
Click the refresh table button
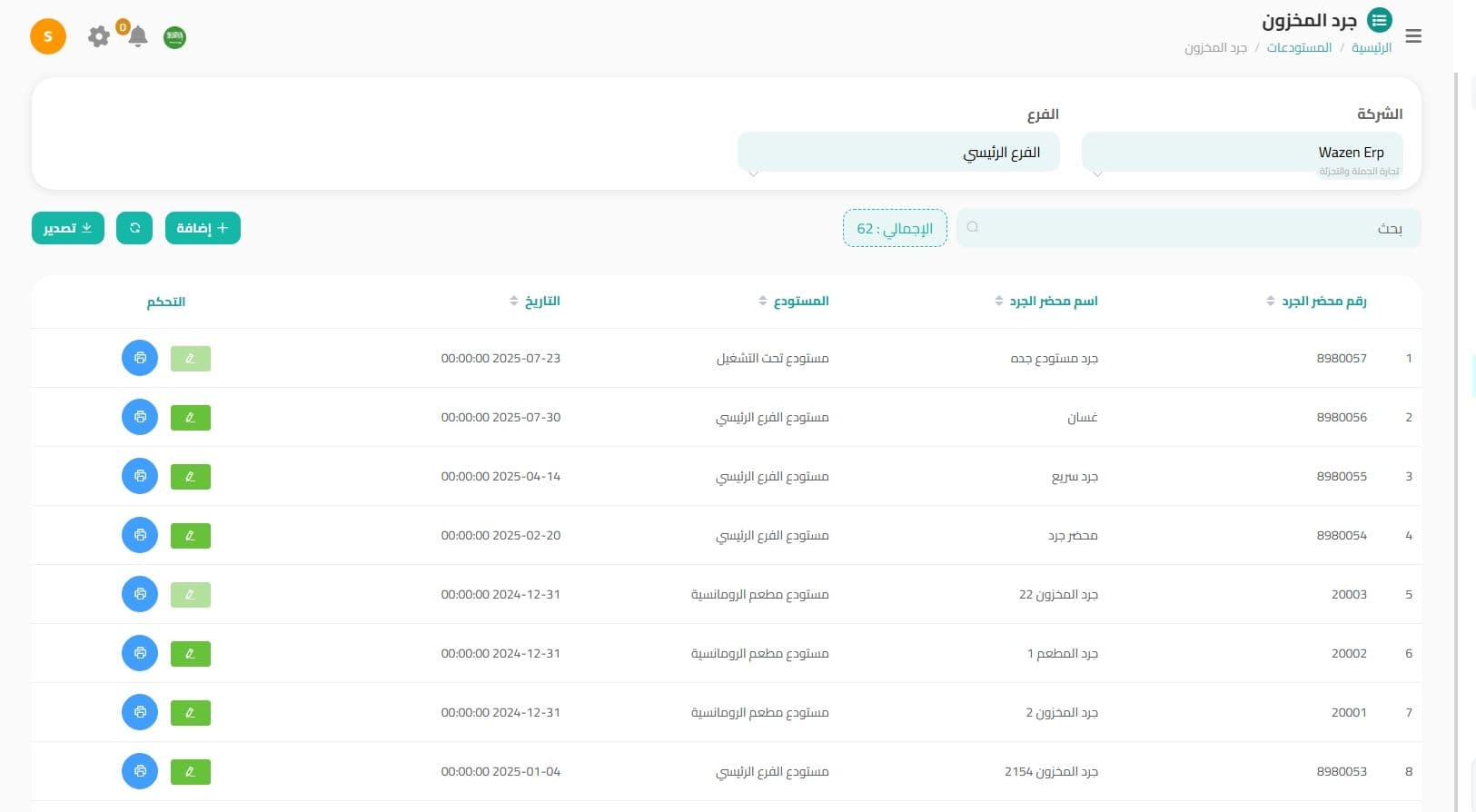coord(134,228)
